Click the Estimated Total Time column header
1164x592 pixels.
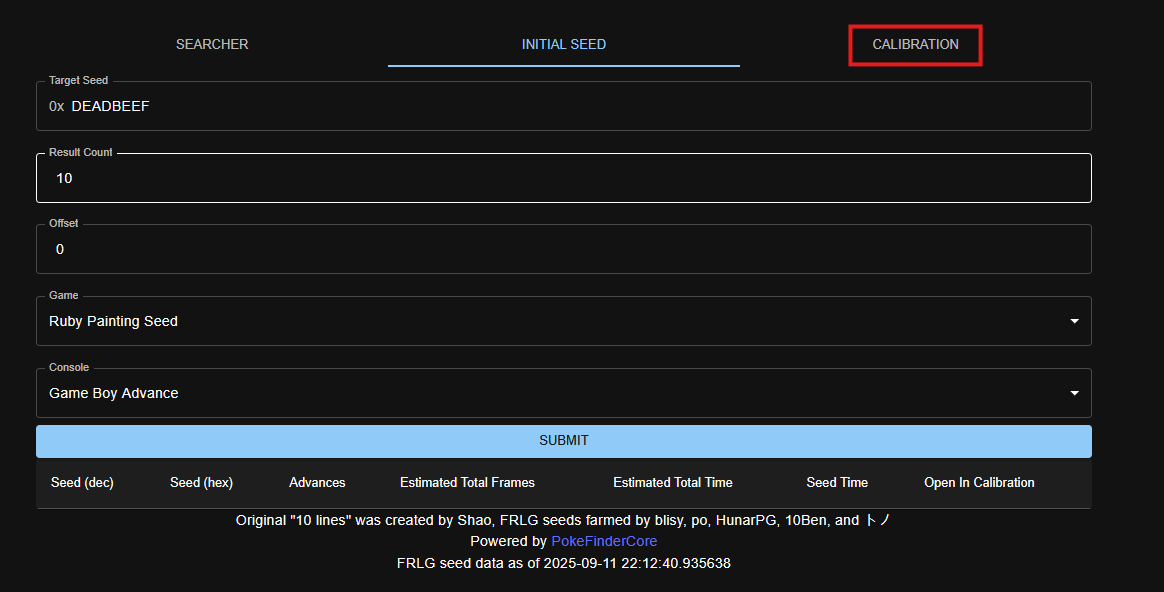[x=672, y=482]
